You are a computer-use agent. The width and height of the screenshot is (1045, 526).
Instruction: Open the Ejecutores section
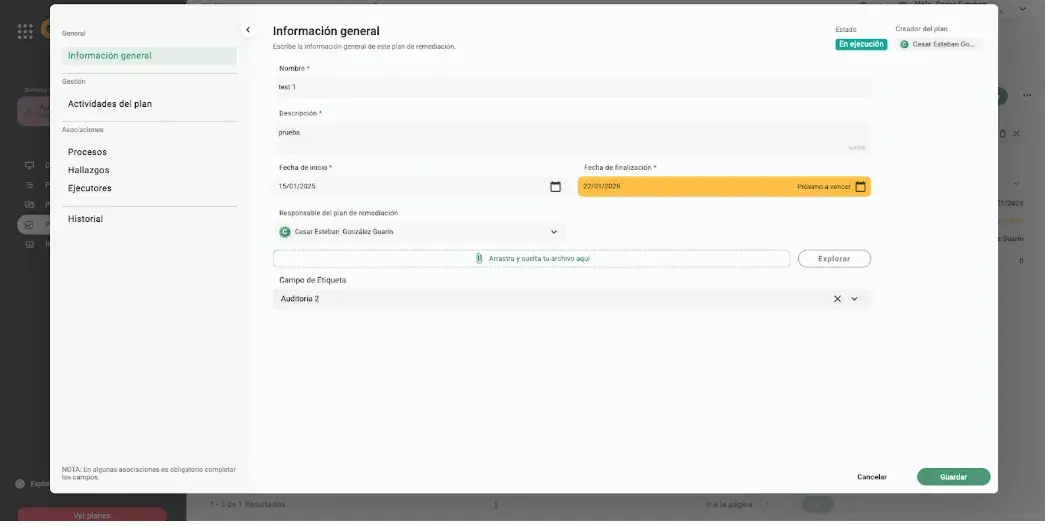(89, 188)
